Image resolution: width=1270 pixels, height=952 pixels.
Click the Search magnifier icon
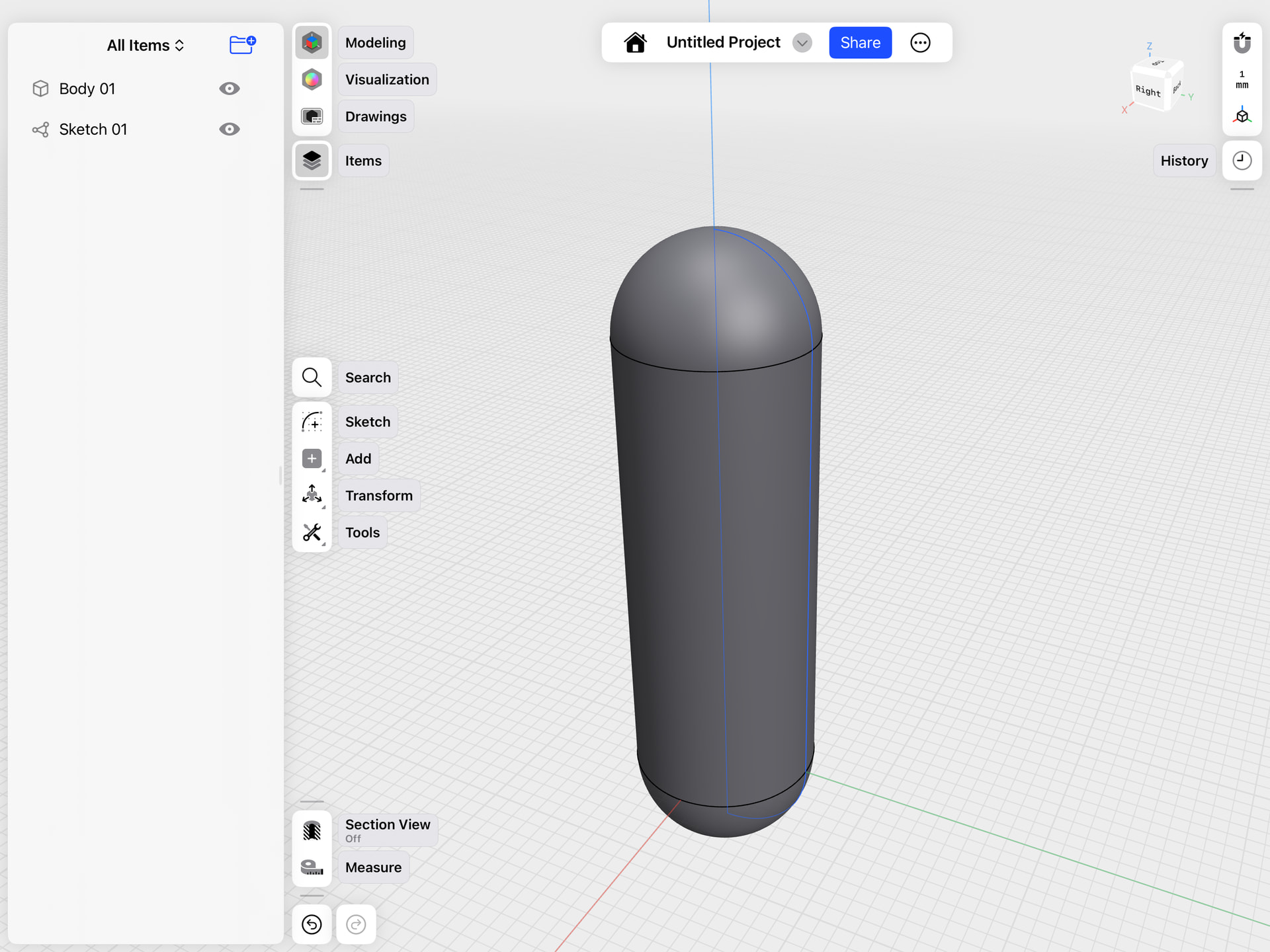(312, 377)
